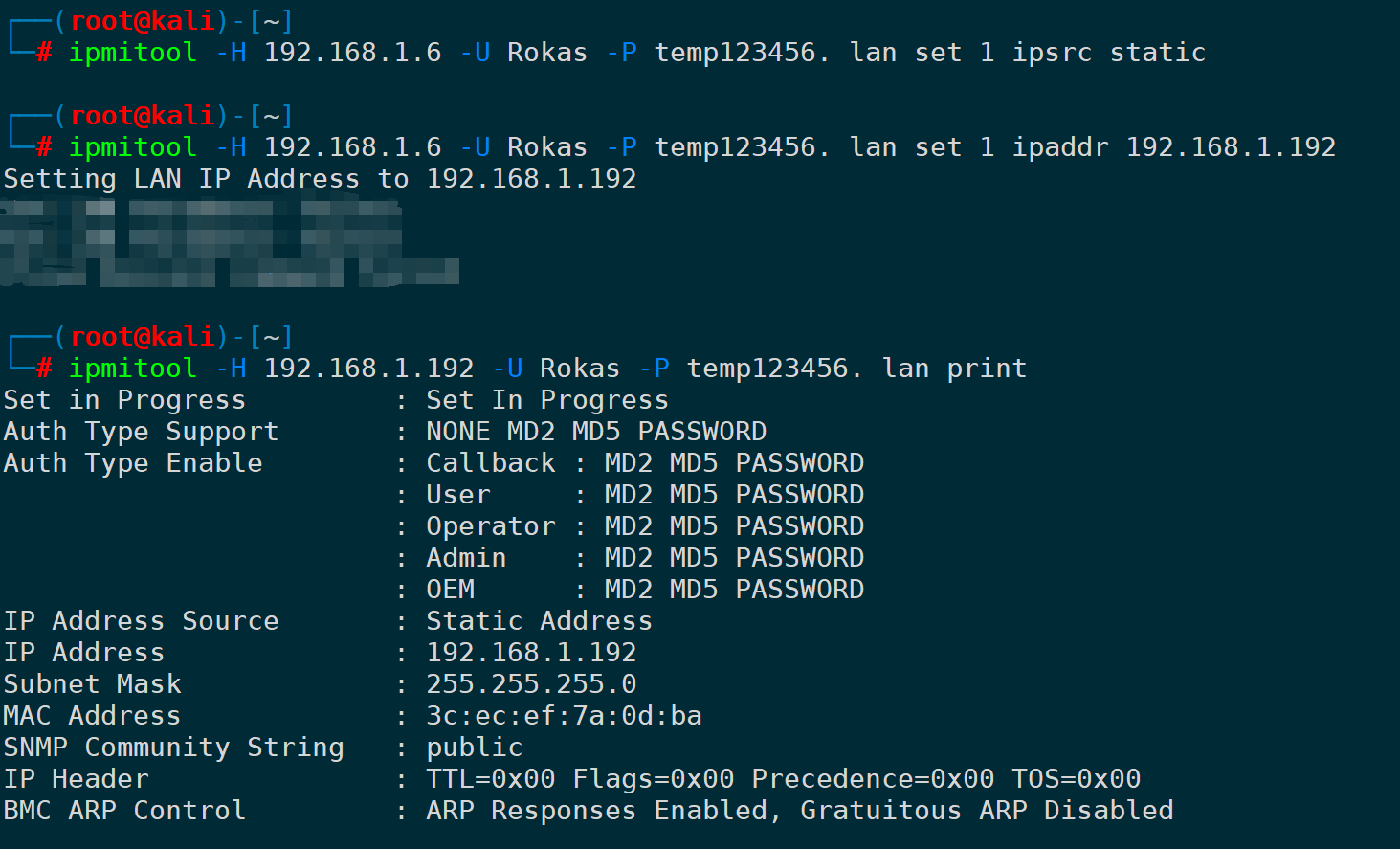
Task: Click the "Callback" auth type entry
Action: (490, 463)
